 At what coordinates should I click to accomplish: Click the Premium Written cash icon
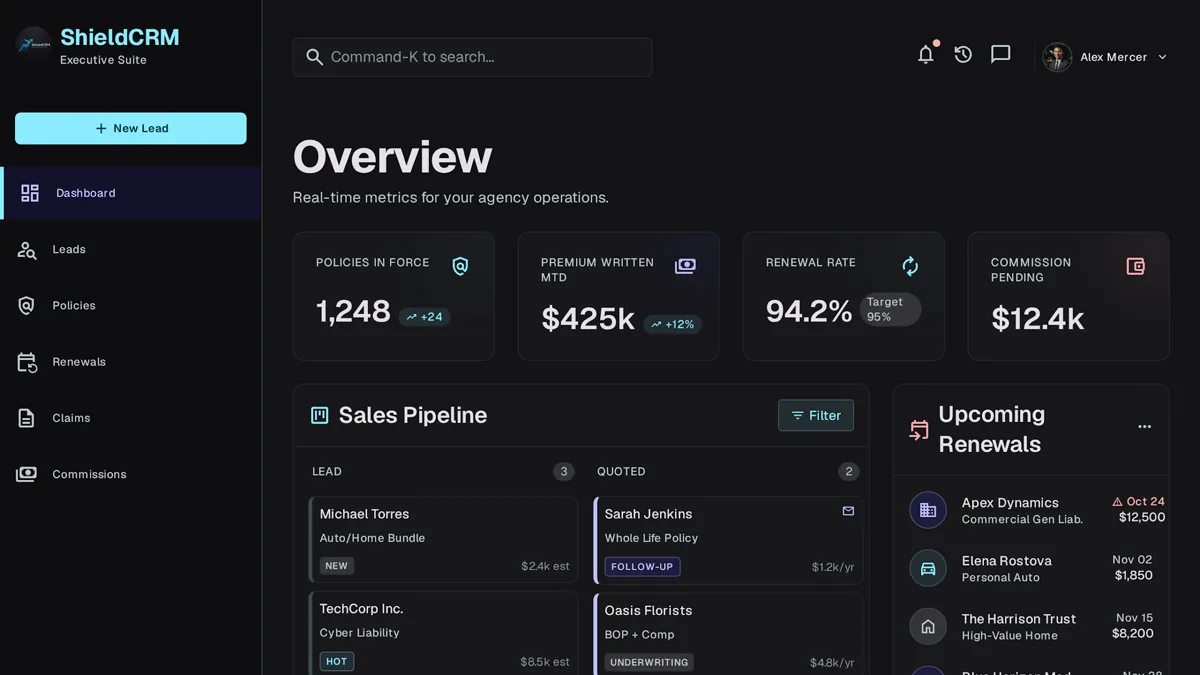click(x=685, y=266)
